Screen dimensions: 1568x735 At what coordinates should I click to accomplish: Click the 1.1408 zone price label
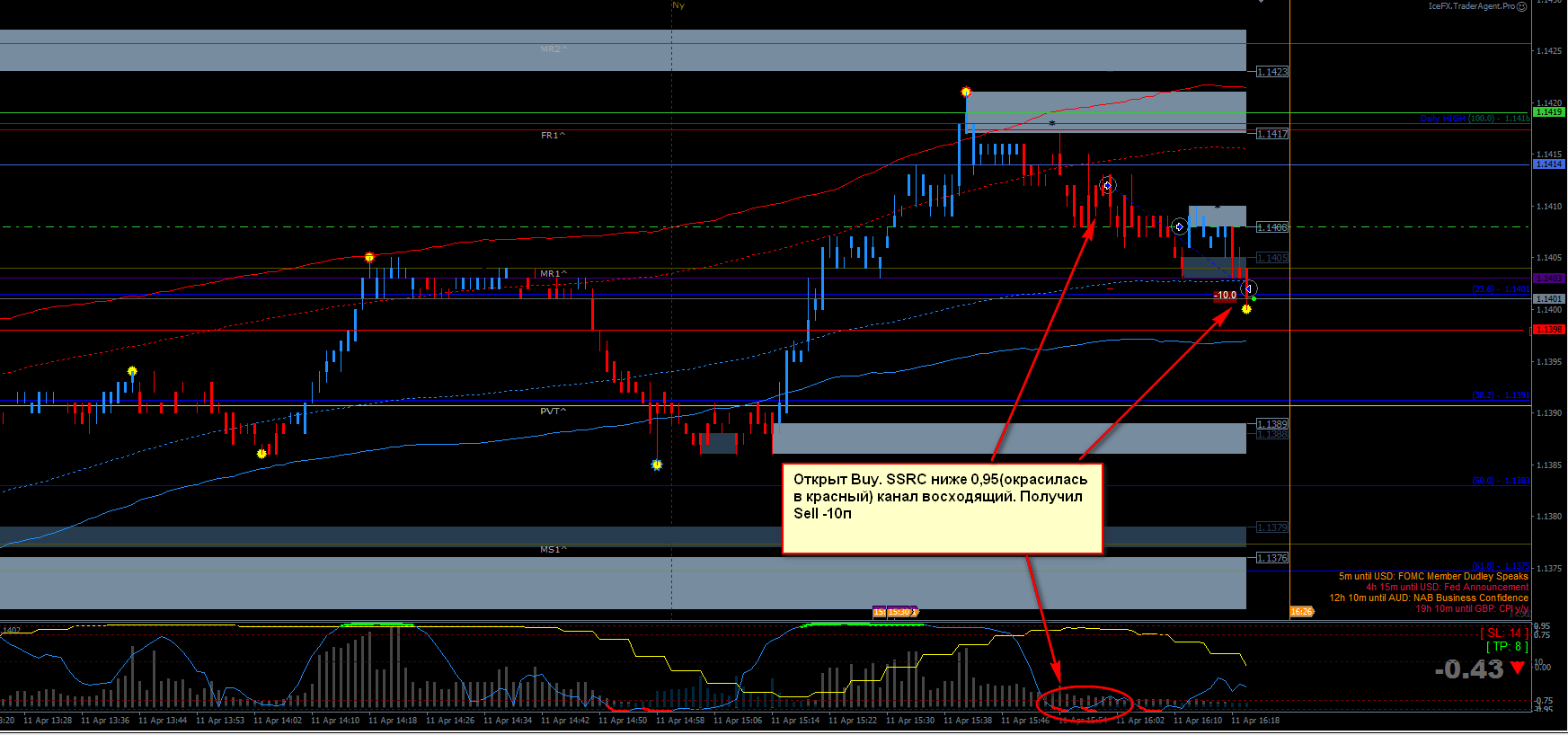(x=1271, y=227)
